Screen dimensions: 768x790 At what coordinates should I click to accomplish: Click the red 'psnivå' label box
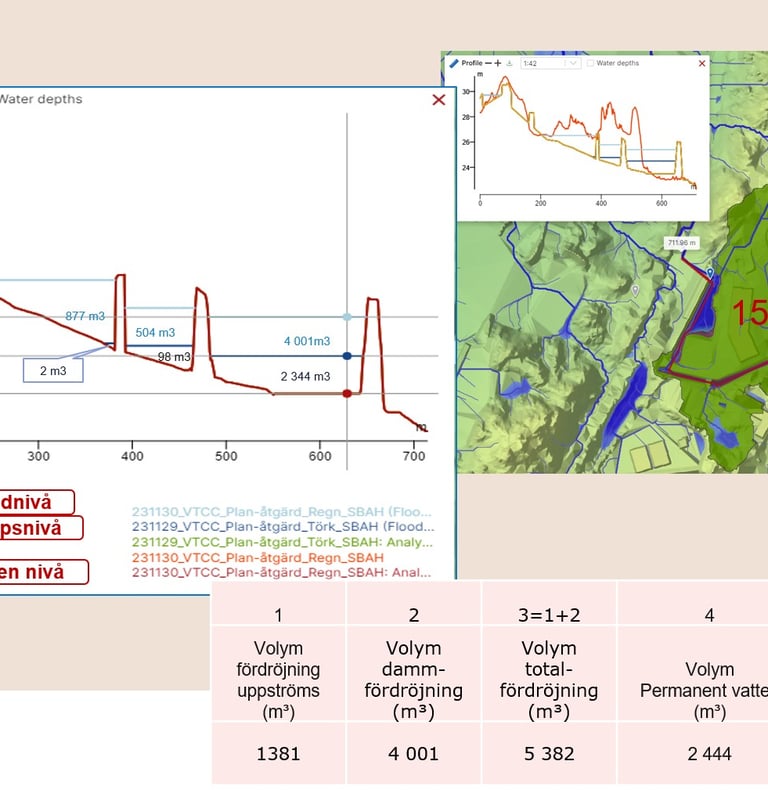pos(41,528)
